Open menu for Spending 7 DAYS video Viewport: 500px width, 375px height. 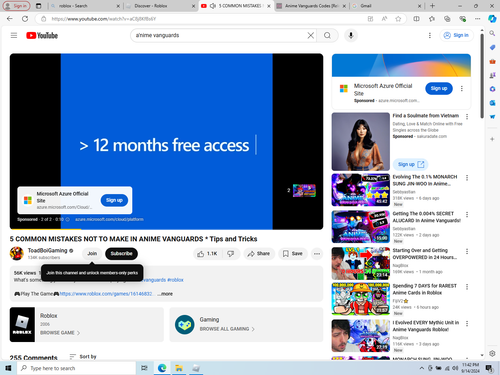coord(467,287)
